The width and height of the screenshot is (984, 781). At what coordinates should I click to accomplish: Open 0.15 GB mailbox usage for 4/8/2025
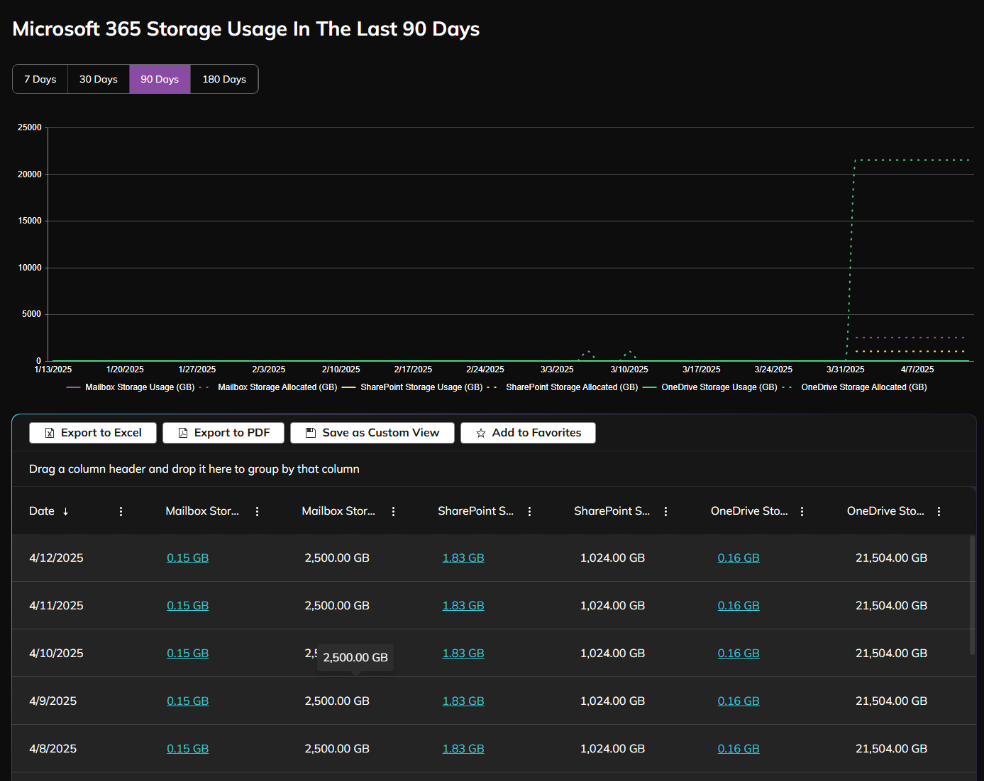click(x=188, y=748)
